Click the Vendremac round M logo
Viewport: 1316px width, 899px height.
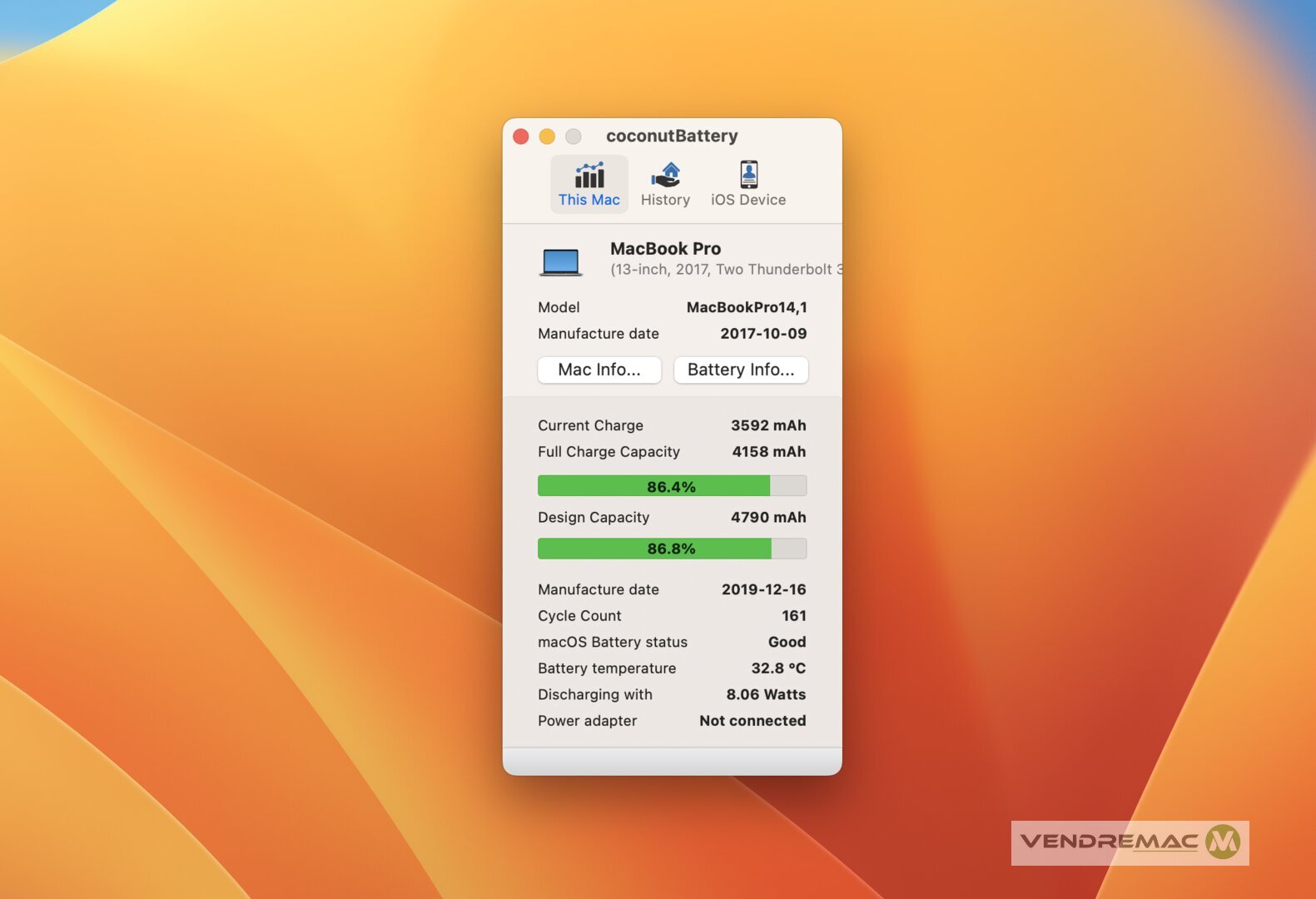click(1223, 842)
